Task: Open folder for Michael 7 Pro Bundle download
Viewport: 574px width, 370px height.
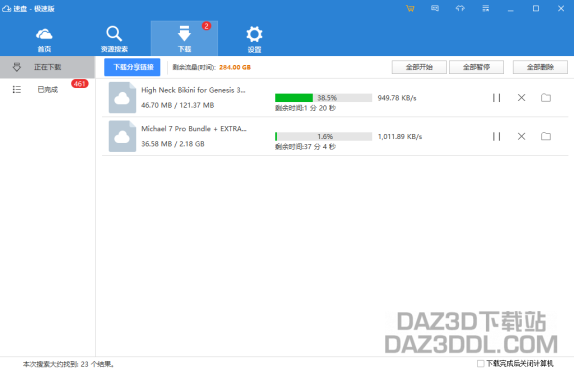Action: pos(546,136)
